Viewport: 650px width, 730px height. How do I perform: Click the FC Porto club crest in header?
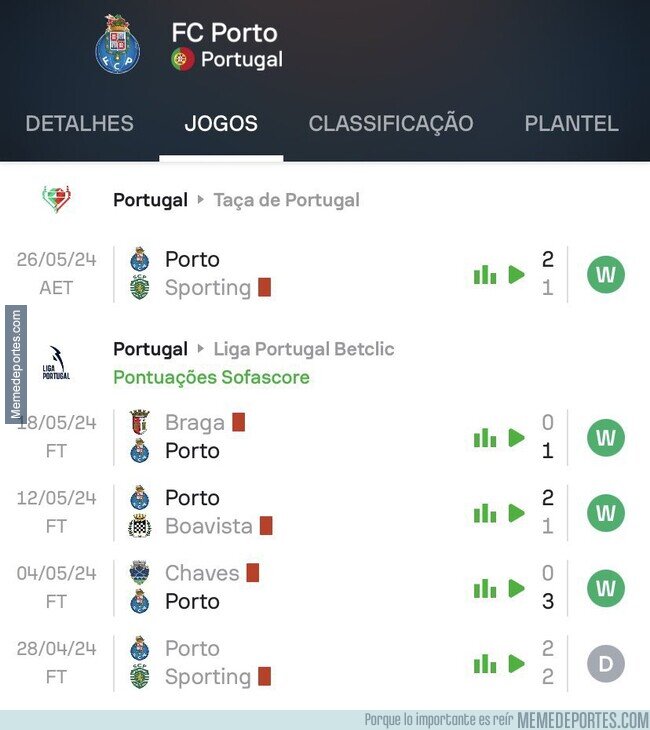point(117,44)
